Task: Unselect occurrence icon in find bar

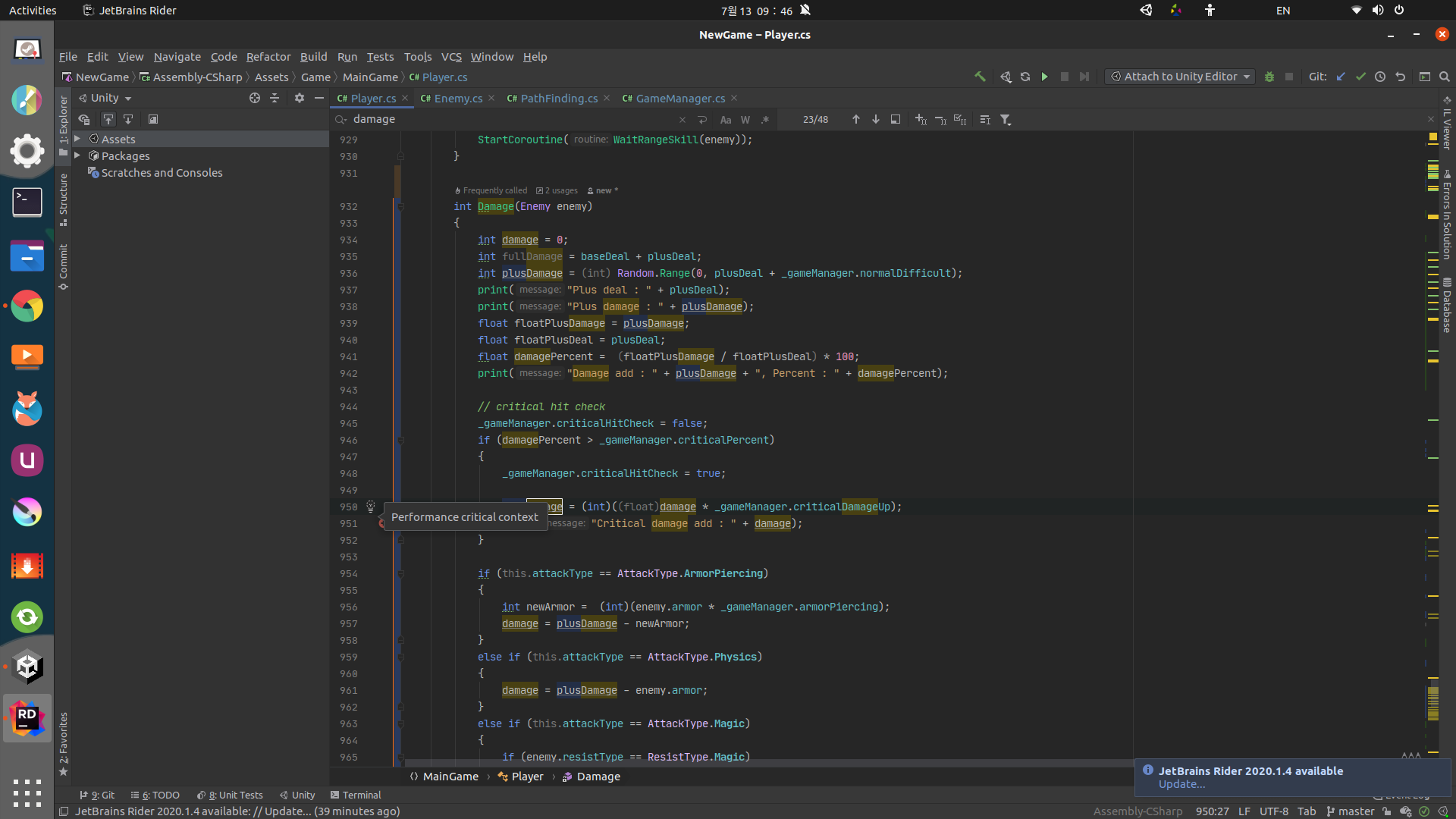Action: pos(940,120)
